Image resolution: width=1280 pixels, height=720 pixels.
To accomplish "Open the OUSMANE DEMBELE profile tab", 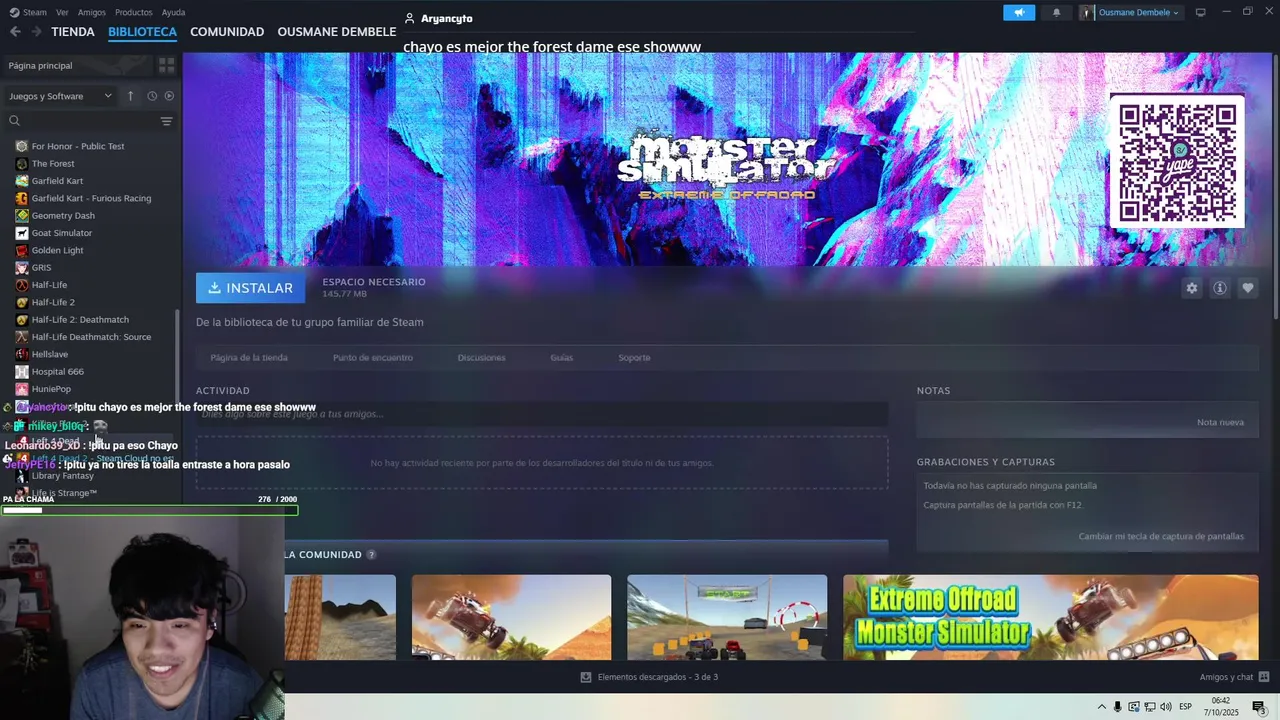I will point(337,32).
